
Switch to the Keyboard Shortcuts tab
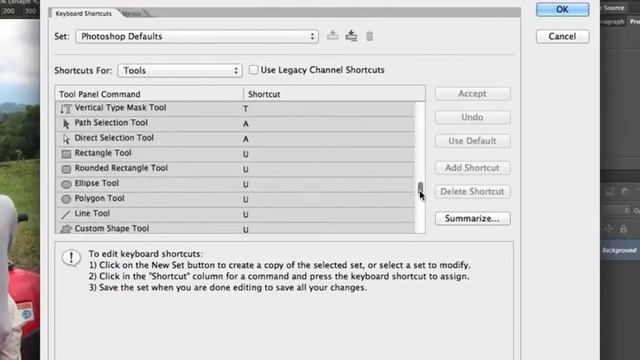[84, 13]
